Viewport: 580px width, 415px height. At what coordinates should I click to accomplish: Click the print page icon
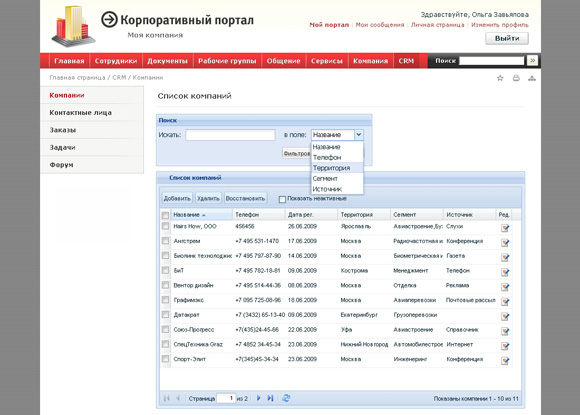click(x=516, y=78)
